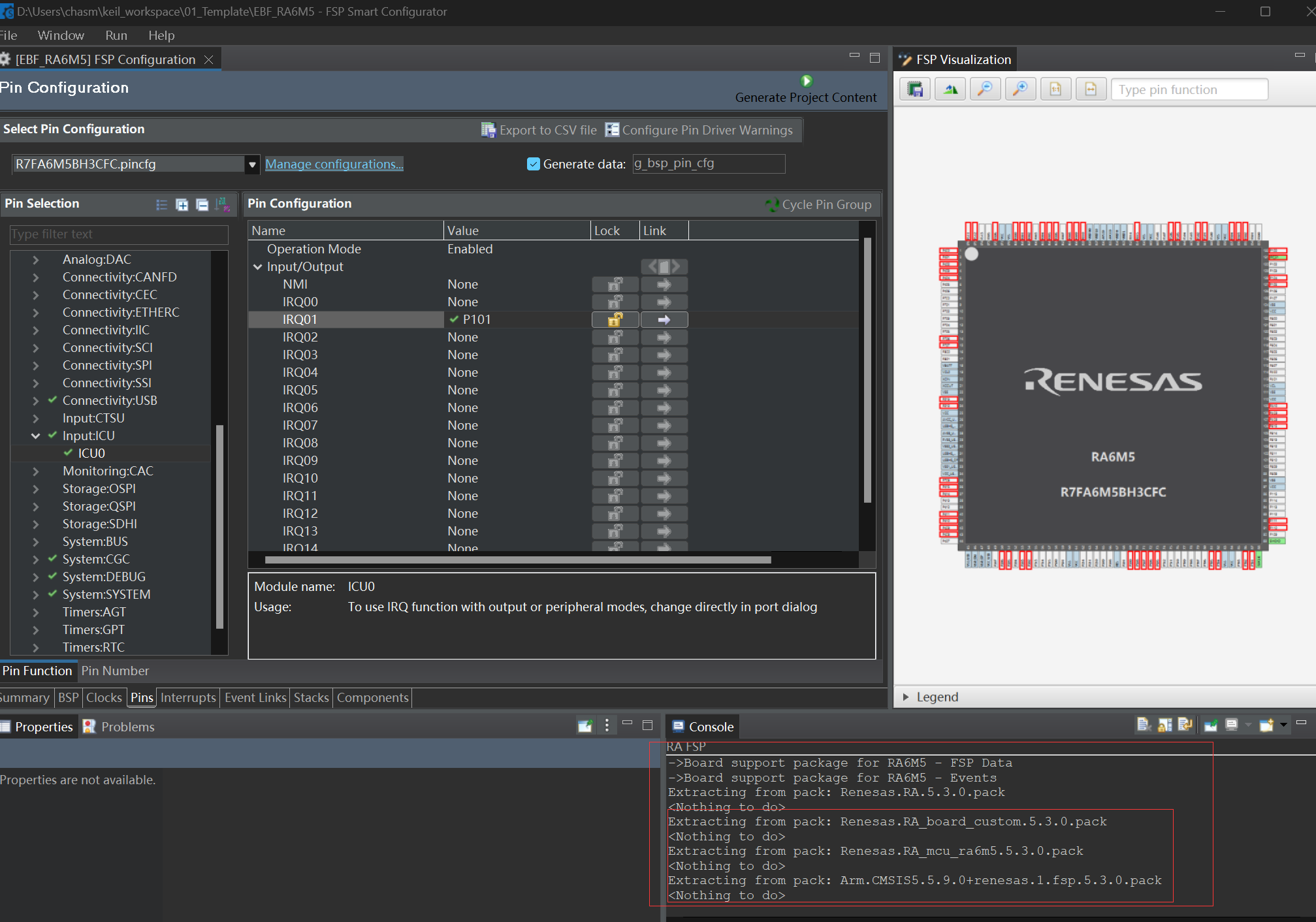Screen dimensions: 1316x922
Task: Pin the Console view
Action: pyautogui.click(x=1211, y=725)
